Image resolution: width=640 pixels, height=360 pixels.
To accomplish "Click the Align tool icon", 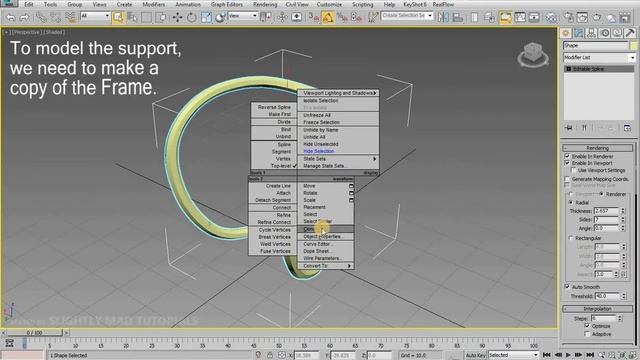I will [x=458, y=17].
